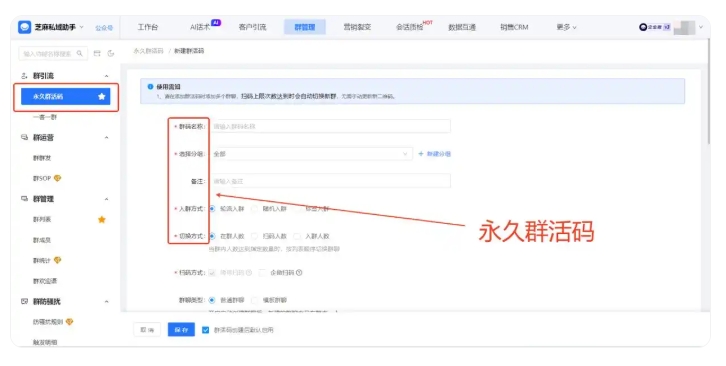The height and width of the screenshot is (366, 726).
Task: Open the 选择分组 dropdown showing 全部
Action: (311, 154)
